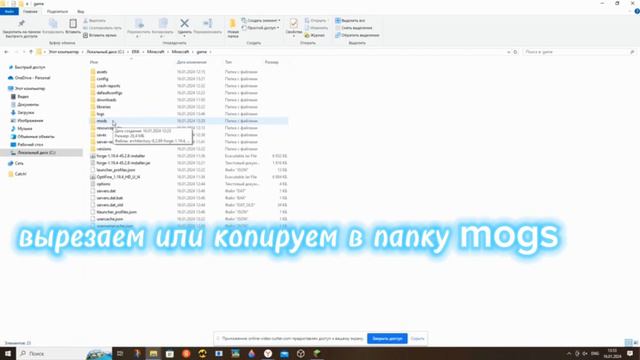Select the 'assets' folder
Image resolution: width=640 pixels, height=360 pixels.
[102, 72]
